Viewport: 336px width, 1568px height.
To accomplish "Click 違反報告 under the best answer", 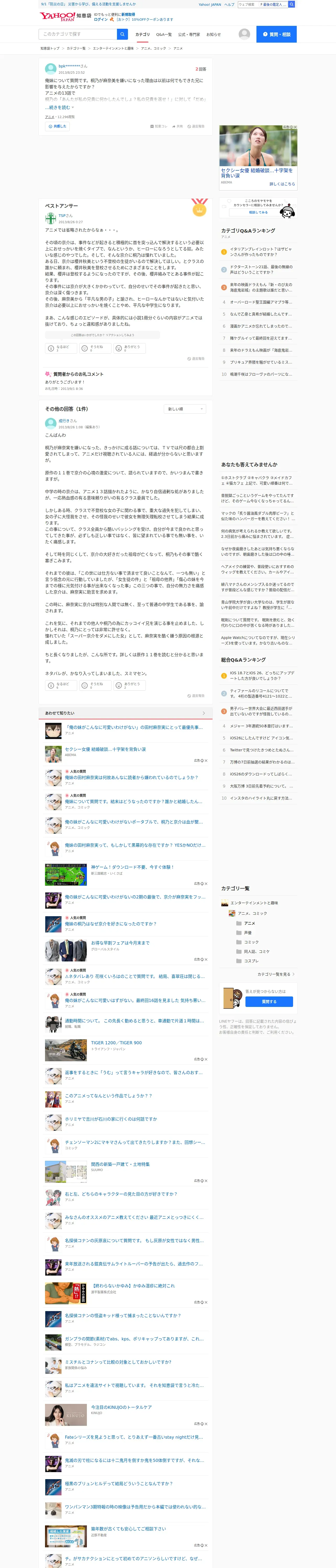I will pos(196,359).
